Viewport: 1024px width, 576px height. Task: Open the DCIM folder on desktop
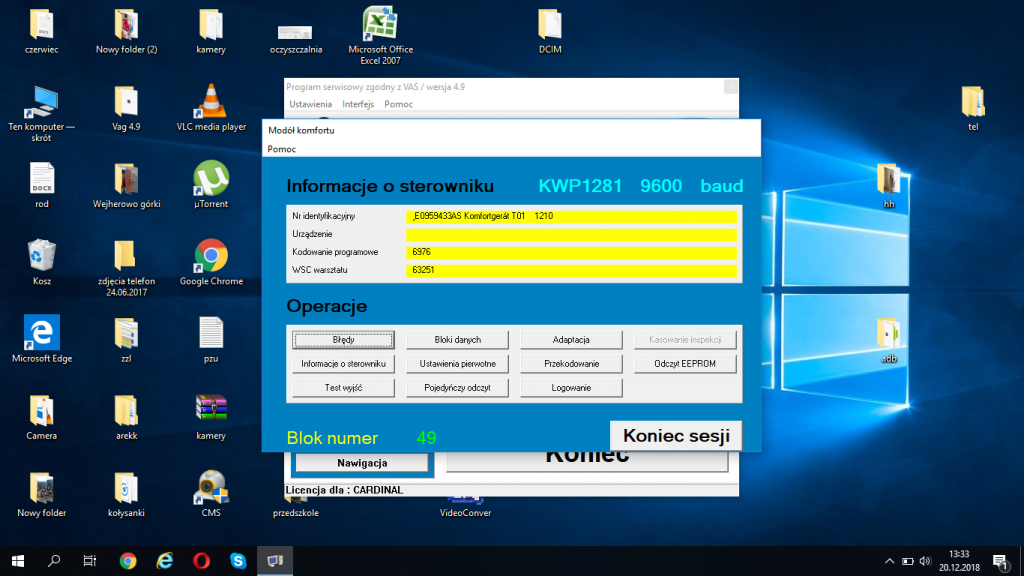[x=550, y=25]
